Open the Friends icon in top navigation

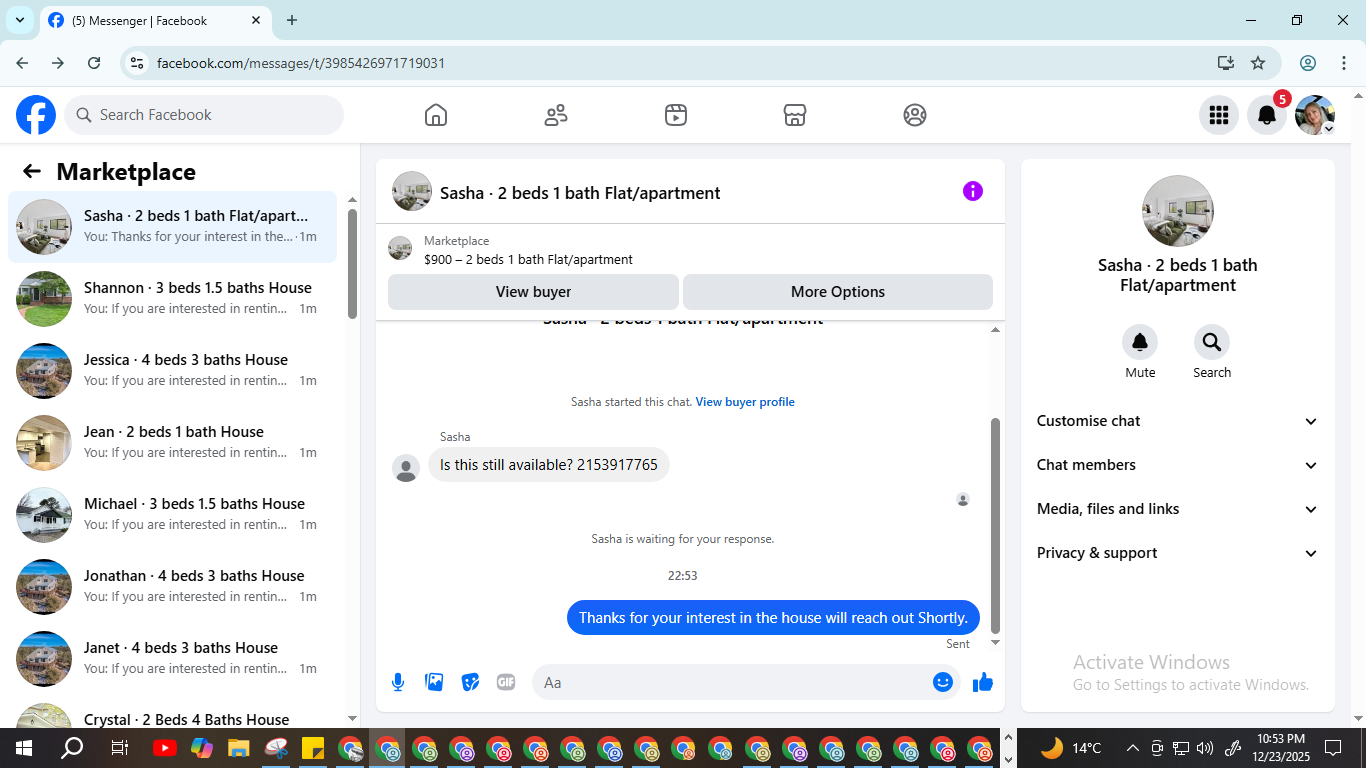click(x=556, y=115)
